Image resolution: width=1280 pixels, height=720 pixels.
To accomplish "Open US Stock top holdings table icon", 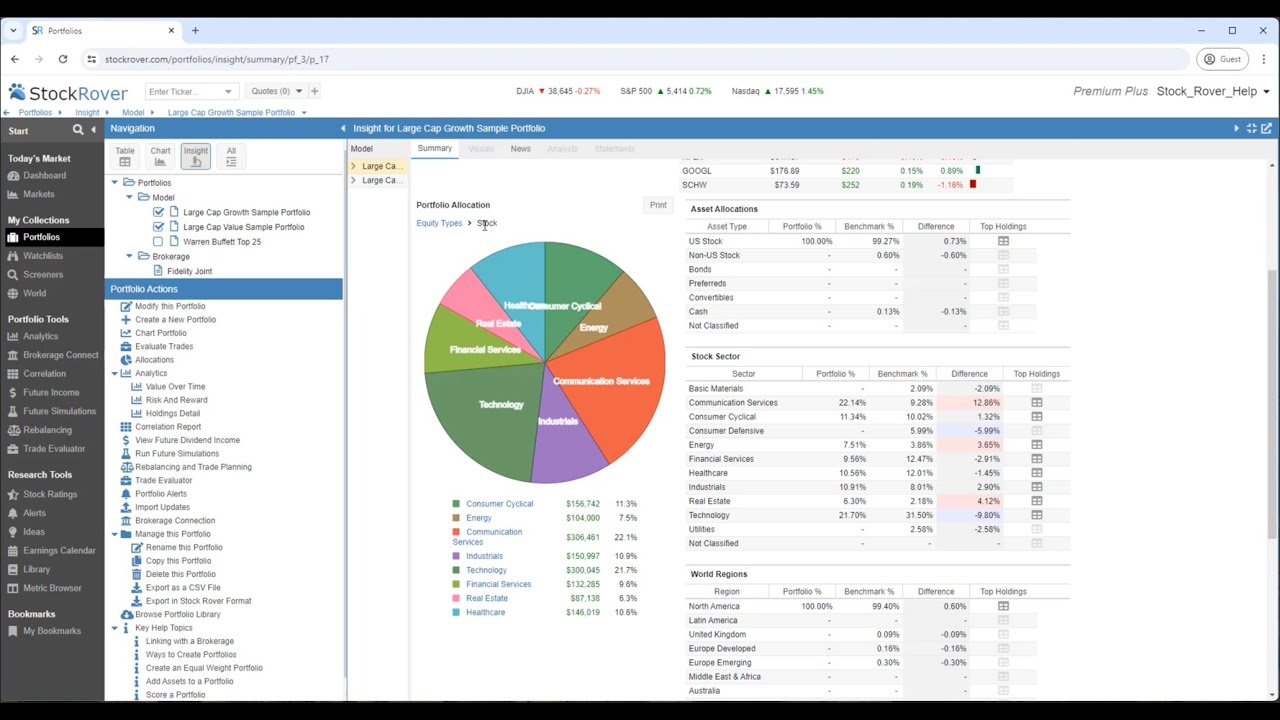I will pos(1003,241).
